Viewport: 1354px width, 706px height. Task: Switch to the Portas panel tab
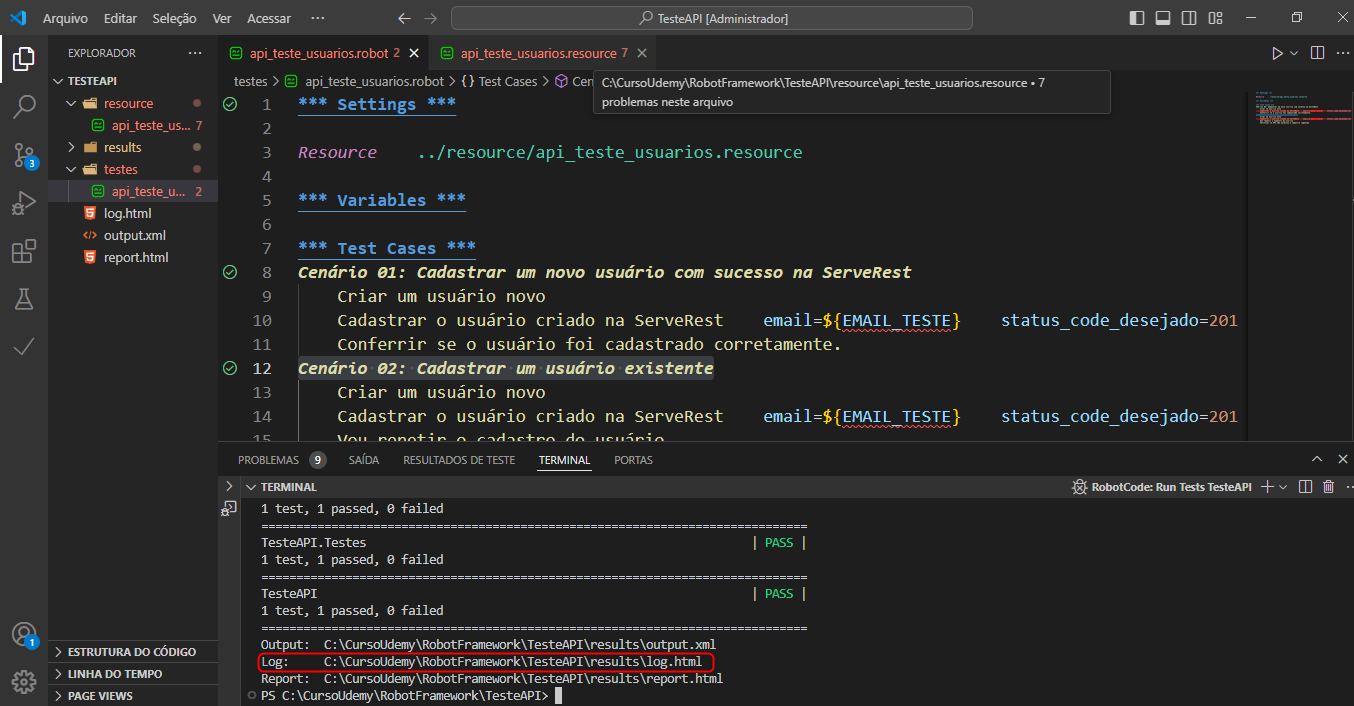633,460
